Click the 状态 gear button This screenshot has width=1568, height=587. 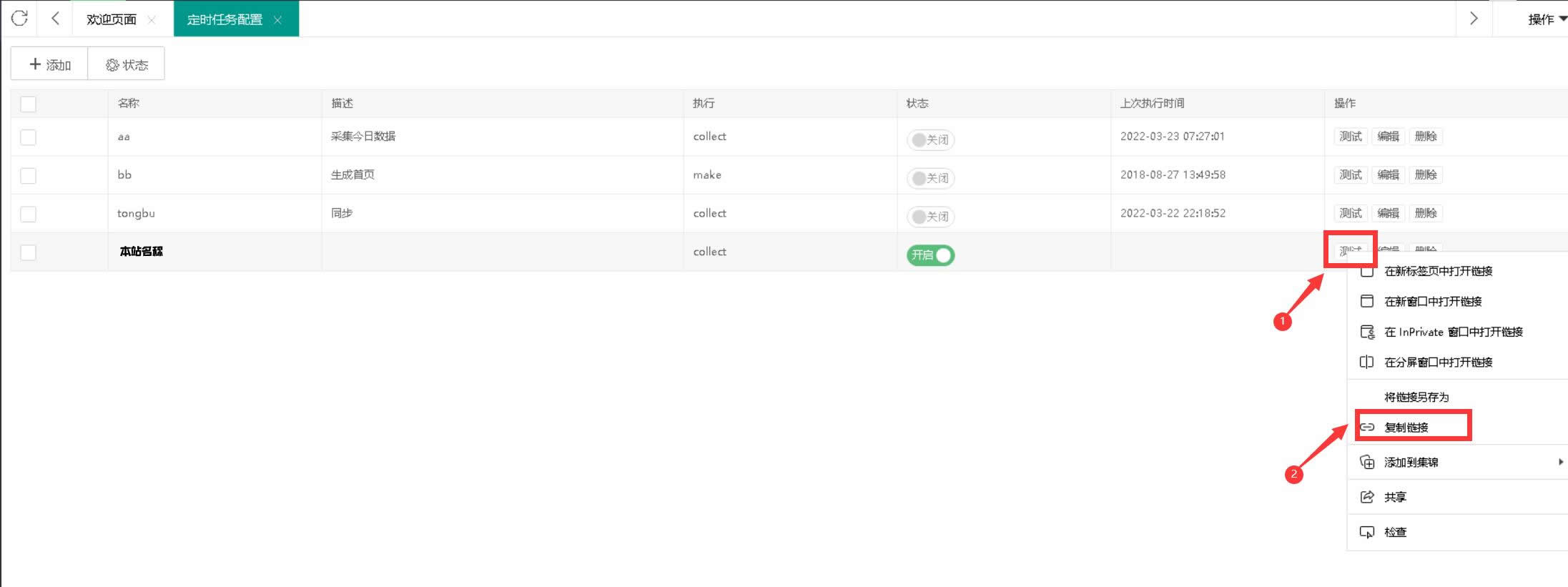127,64
